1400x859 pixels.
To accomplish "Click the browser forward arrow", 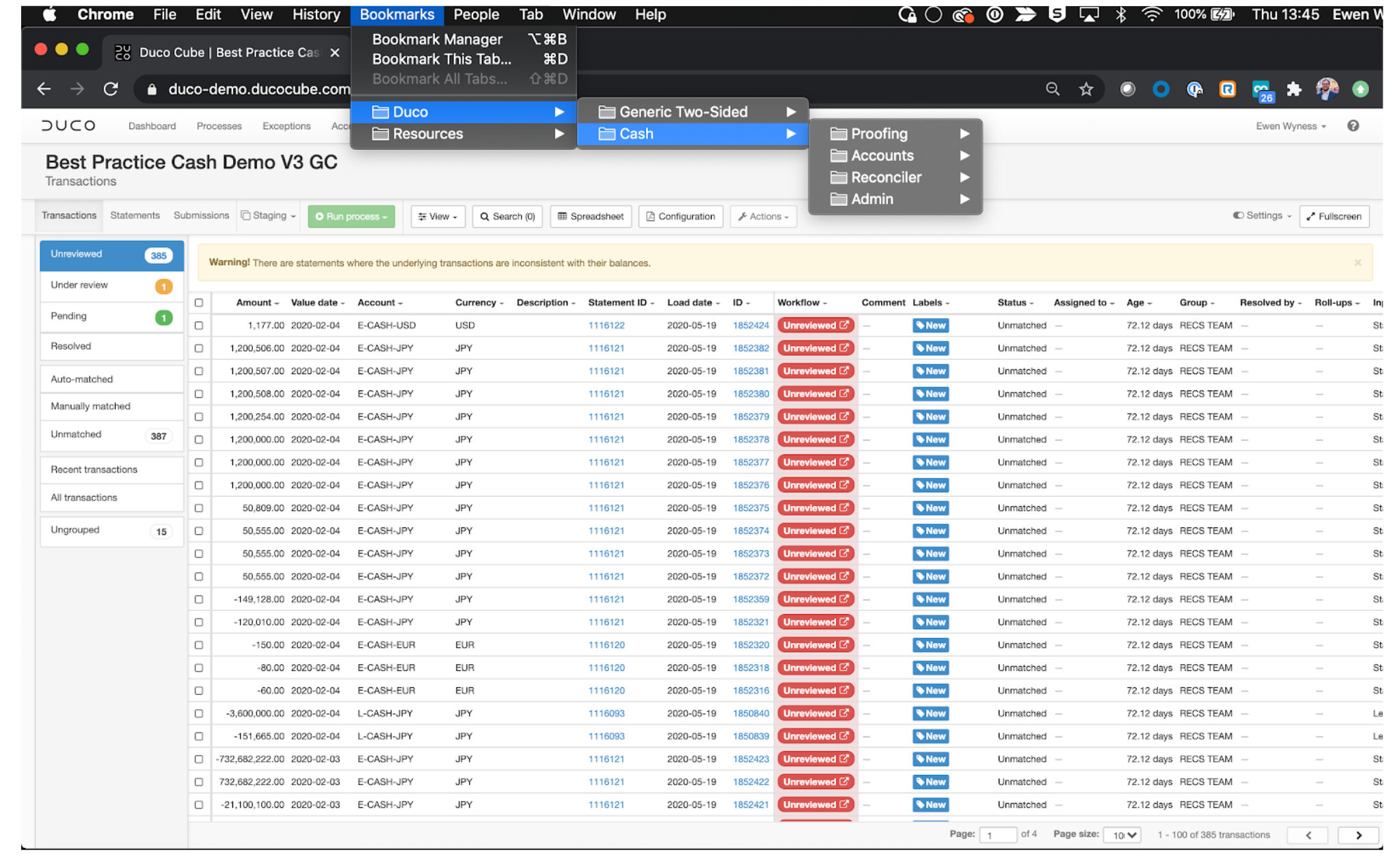I will 77,89.
